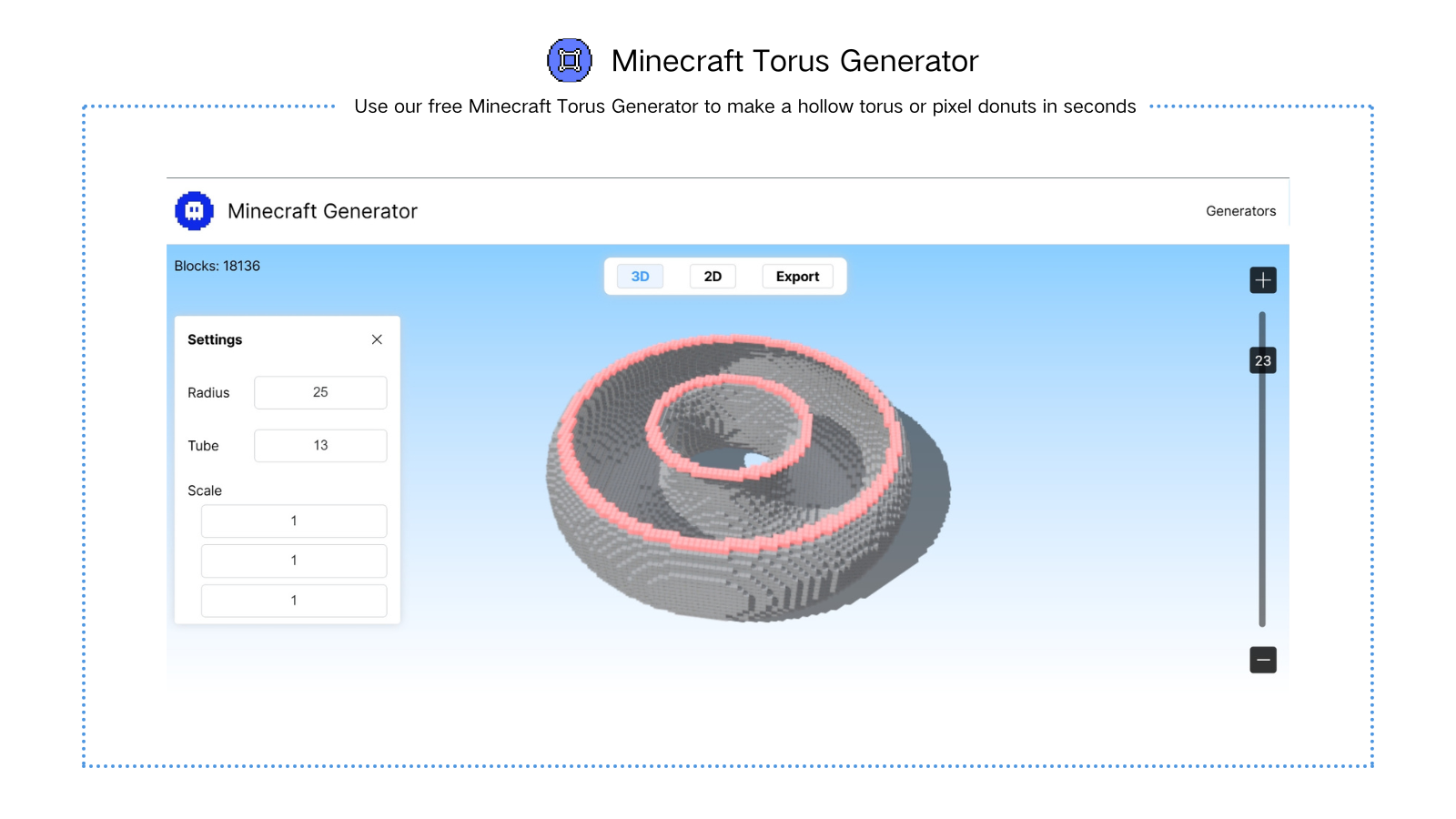This screenshot has width=1456, height=819.
Task: Click the Radius label
Action: coord(208,393)
